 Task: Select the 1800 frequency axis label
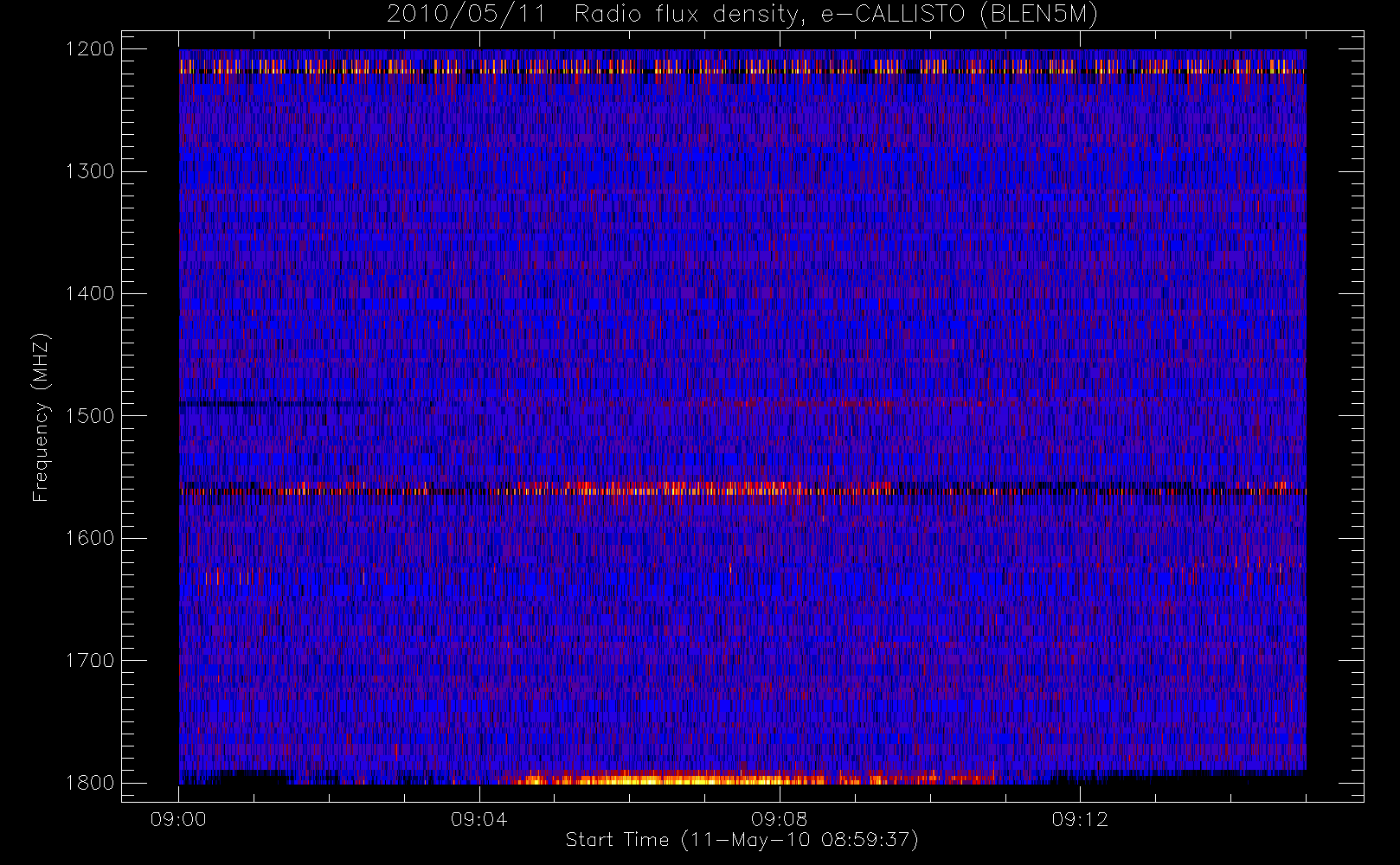point(90,783)
